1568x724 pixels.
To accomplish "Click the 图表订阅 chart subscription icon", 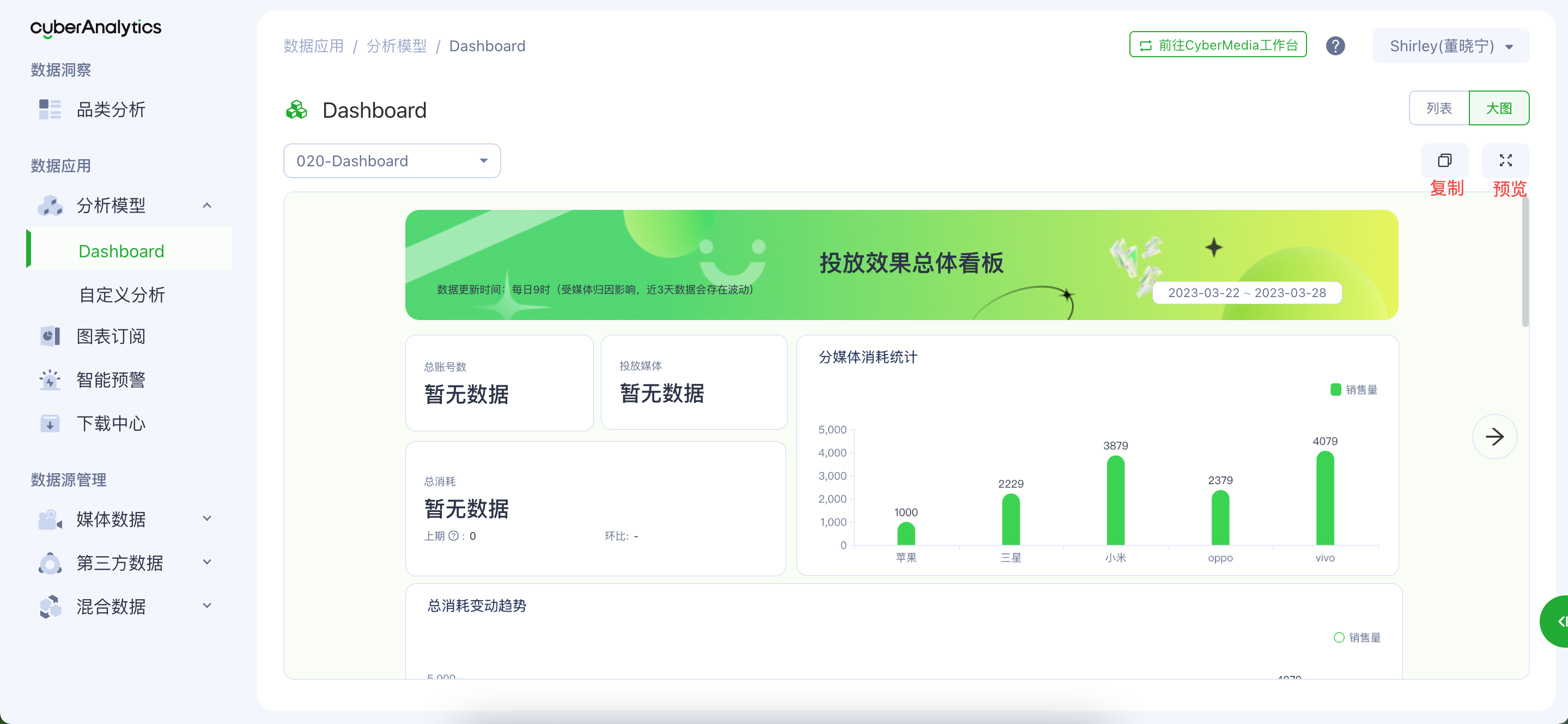I will click(50, 336).
